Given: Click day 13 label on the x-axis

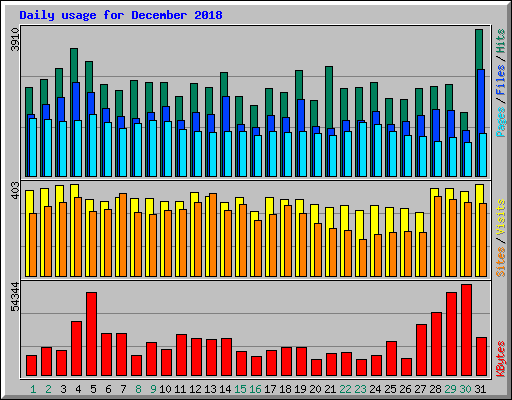Looking at the screenshot, I should (210, 389).
